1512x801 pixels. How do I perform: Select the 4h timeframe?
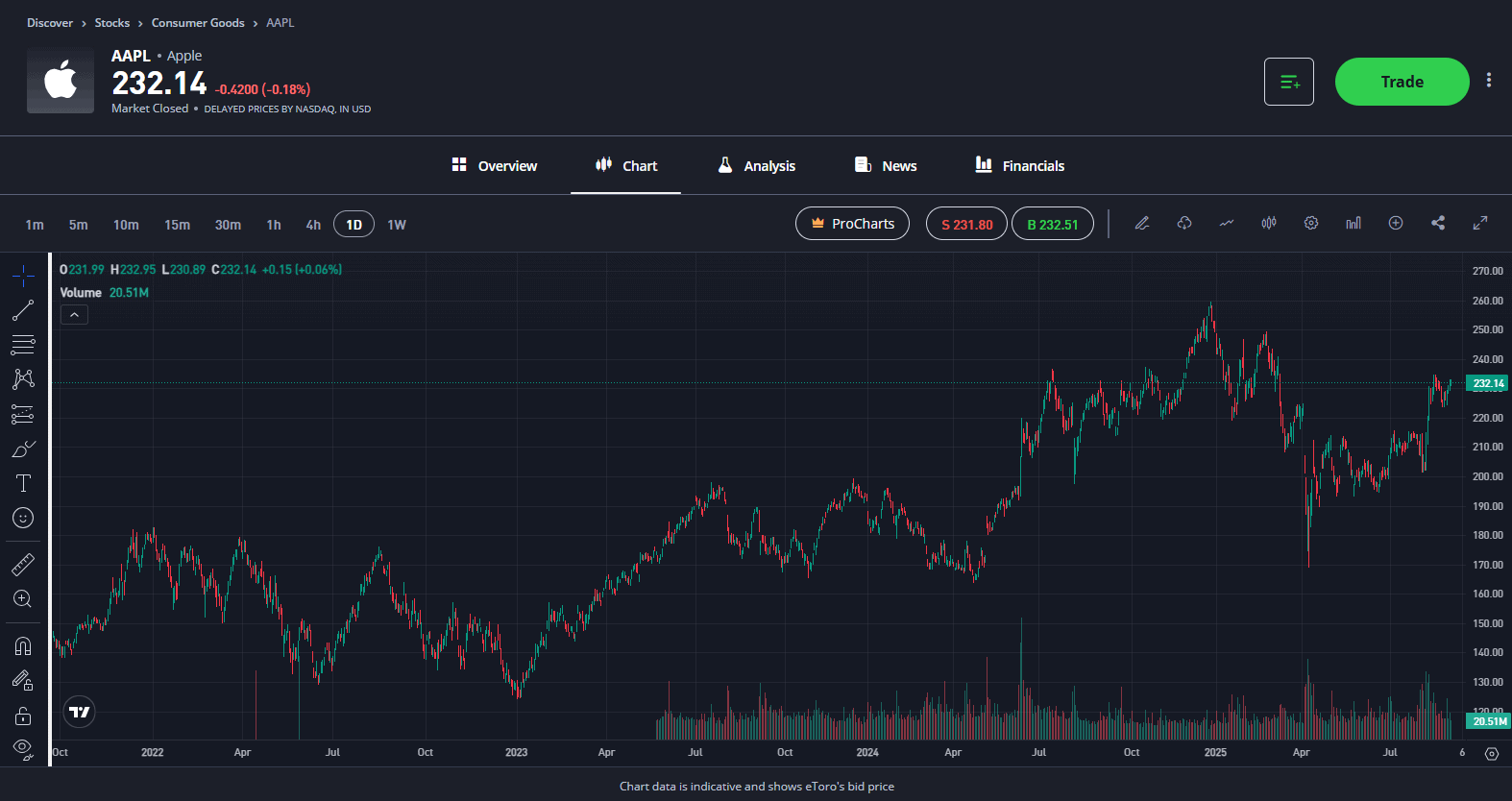point(313,225)
